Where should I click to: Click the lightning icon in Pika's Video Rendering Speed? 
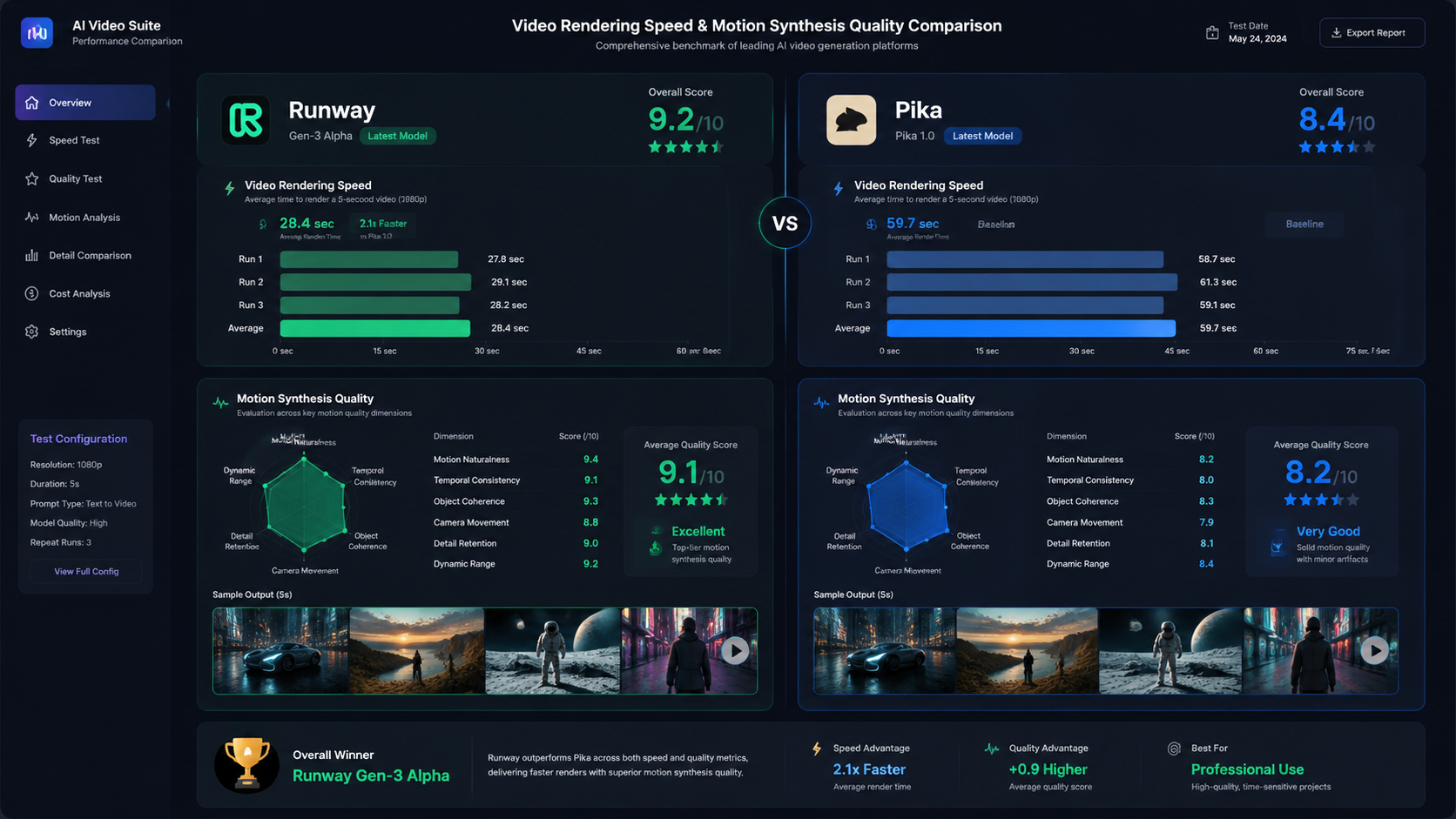[x=838, y=188]
